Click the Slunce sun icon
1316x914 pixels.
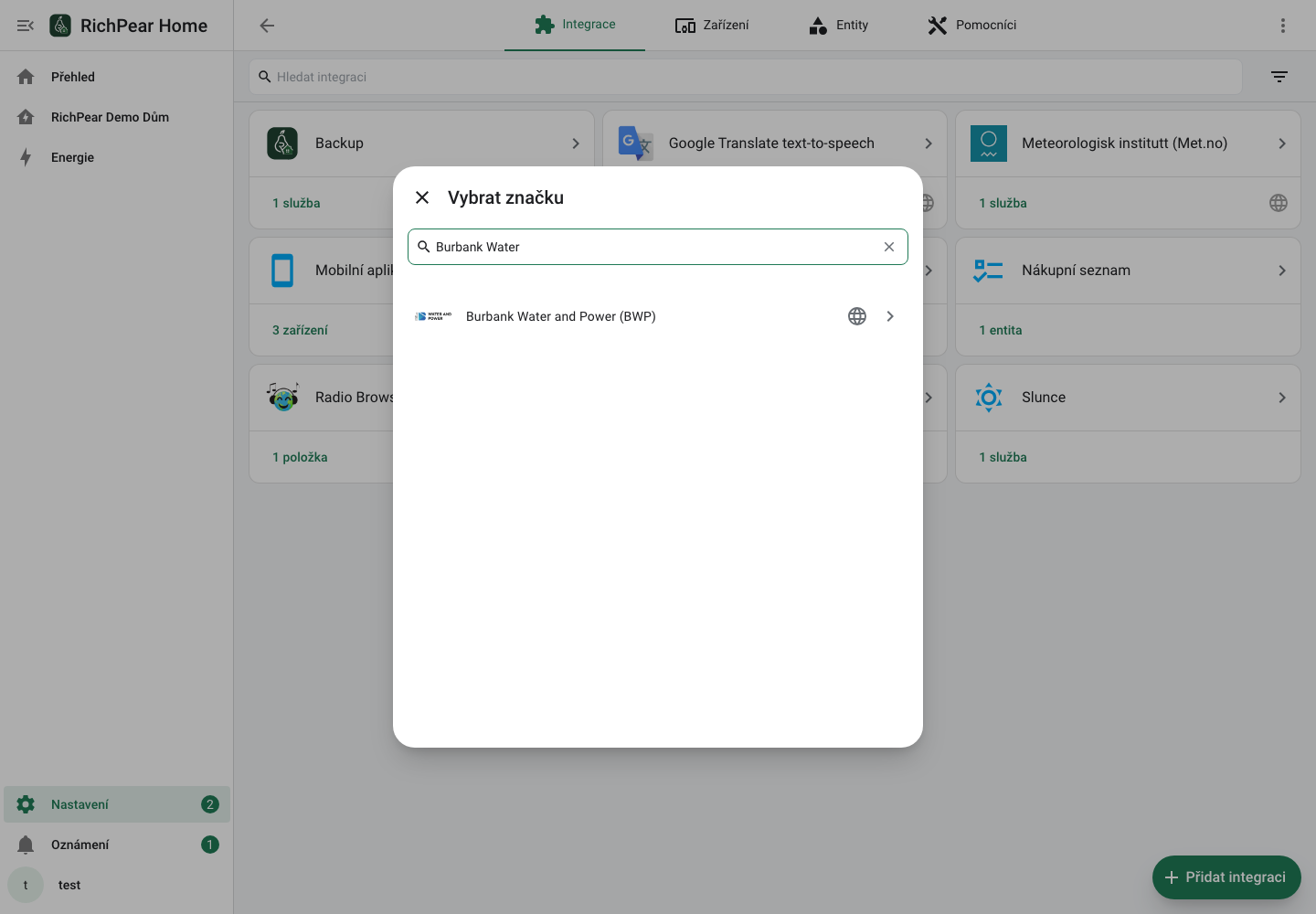[989, 398]
